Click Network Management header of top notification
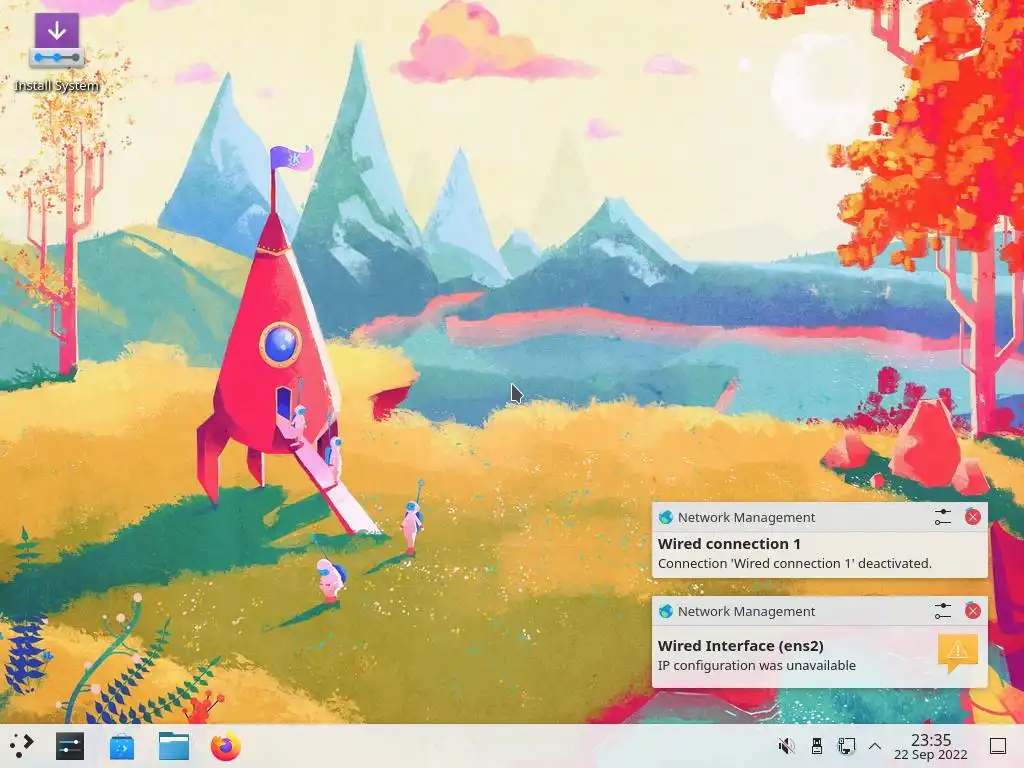The width and height of the screenshot is (1024, 768). [x=746, y=517]
